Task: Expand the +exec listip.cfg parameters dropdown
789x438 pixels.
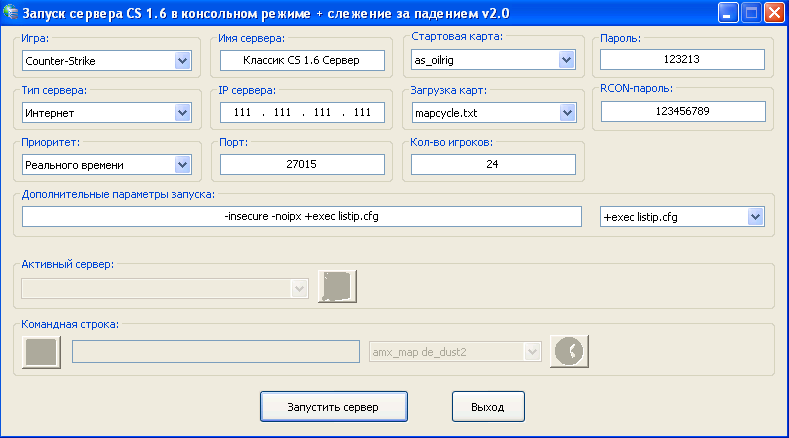Action: coord(755,217)
